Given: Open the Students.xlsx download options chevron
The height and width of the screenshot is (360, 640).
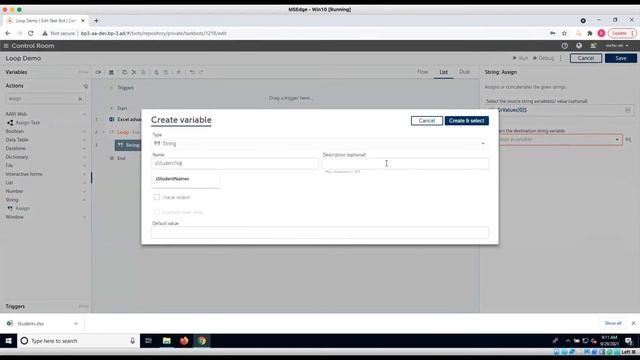Looking at the screenshot, I should click(76, 324).
